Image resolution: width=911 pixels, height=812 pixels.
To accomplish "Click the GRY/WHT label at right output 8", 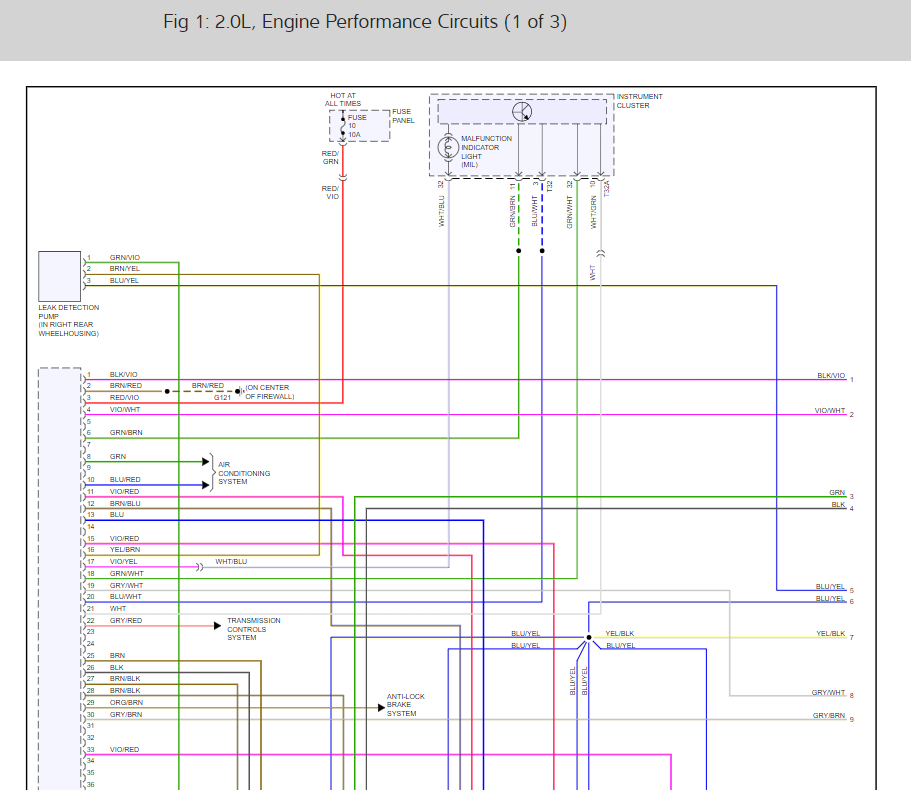I will coord(828,692).
